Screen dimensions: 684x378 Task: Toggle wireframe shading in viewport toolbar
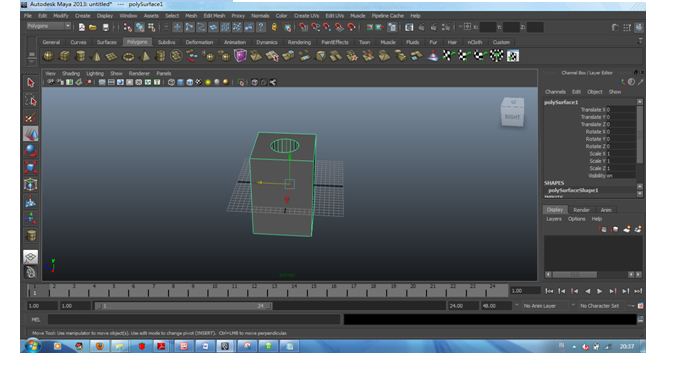click(x=171, y=82)
